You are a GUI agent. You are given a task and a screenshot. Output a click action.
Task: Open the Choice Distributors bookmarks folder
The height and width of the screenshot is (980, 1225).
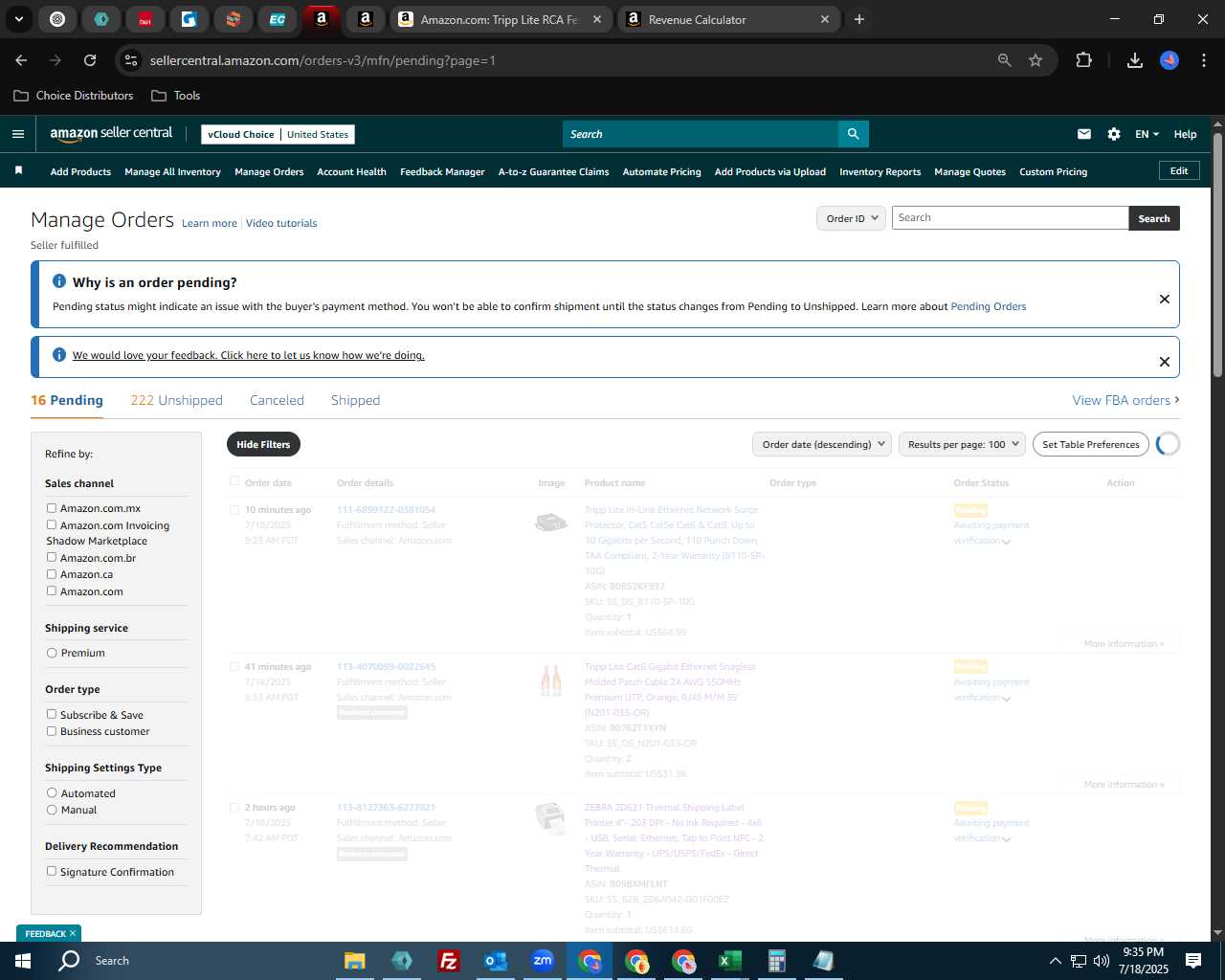tap(74, 96)
